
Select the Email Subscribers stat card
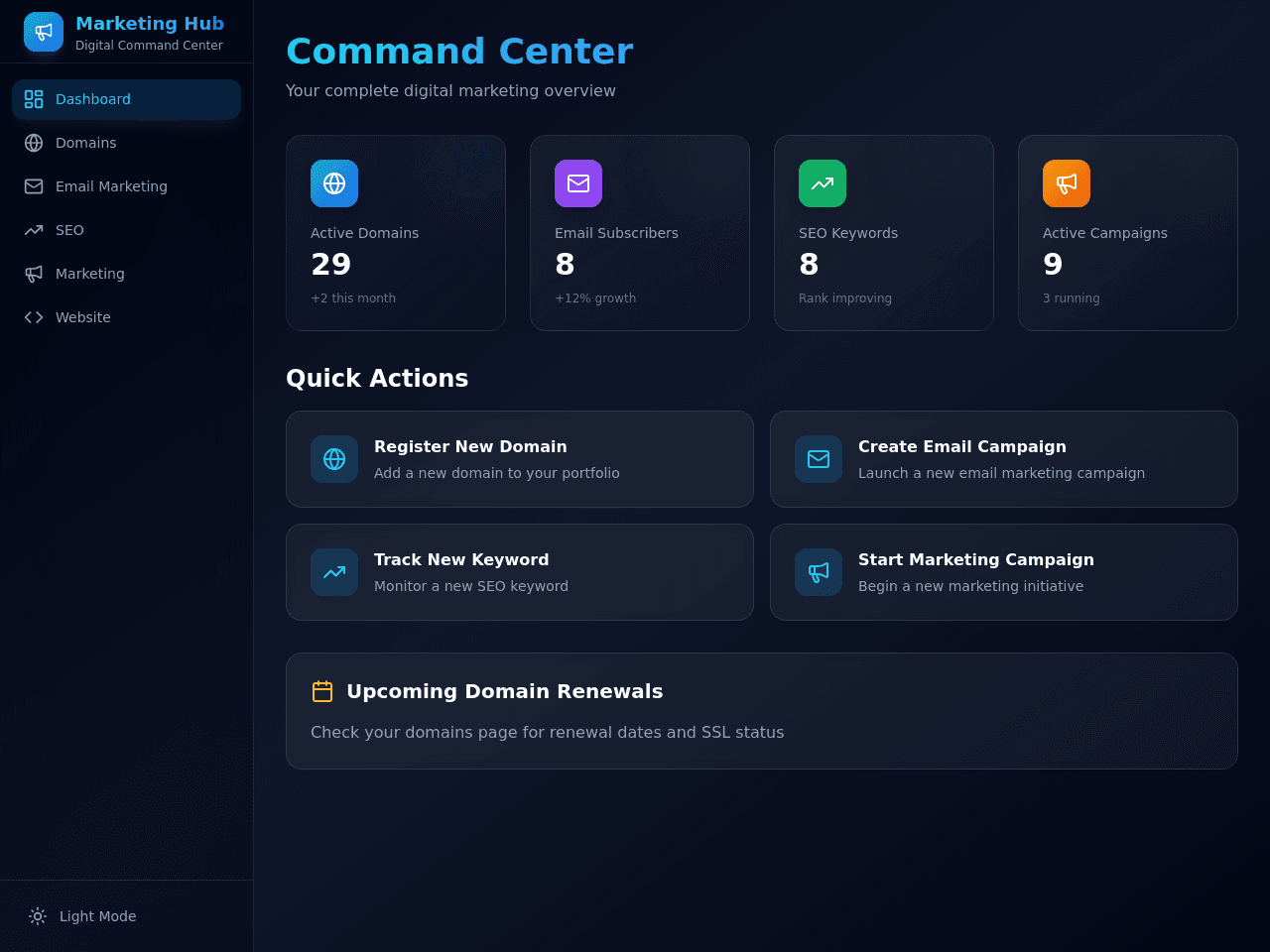point(640,233)
